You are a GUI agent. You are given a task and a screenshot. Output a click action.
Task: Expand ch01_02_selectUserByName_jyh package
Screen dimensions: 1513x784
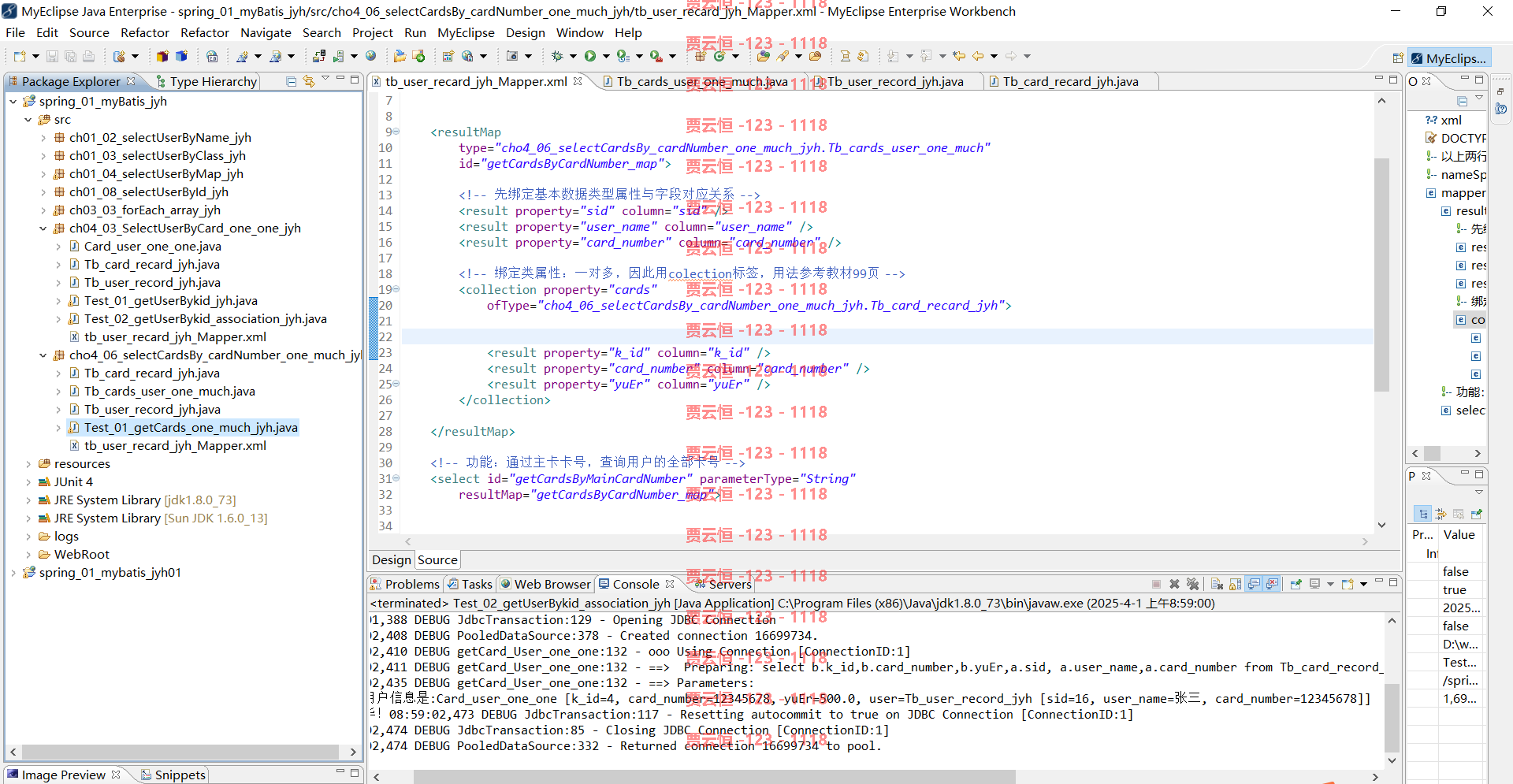point(43,138)
